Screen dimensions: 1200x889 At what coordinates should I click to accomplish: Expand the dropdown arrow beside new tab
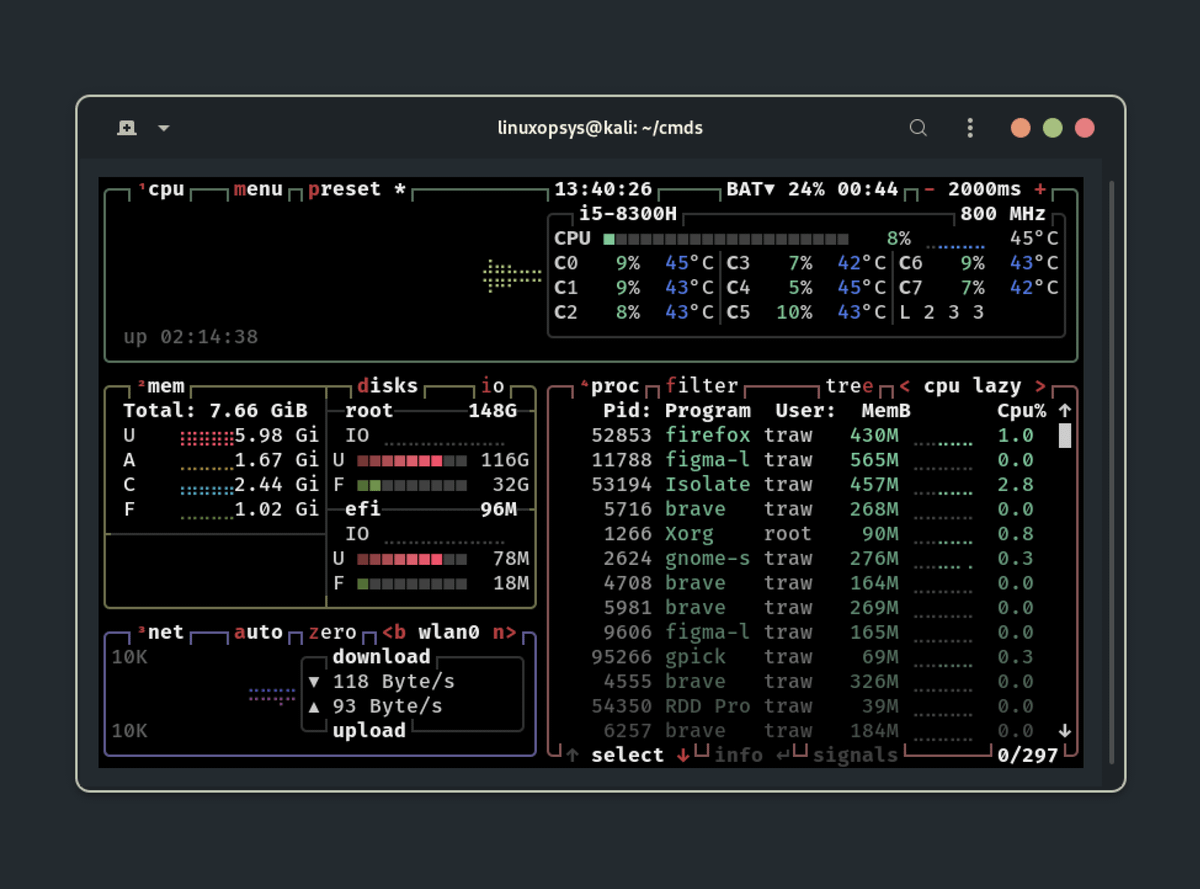pyautogui.click(x=164, y=128)
